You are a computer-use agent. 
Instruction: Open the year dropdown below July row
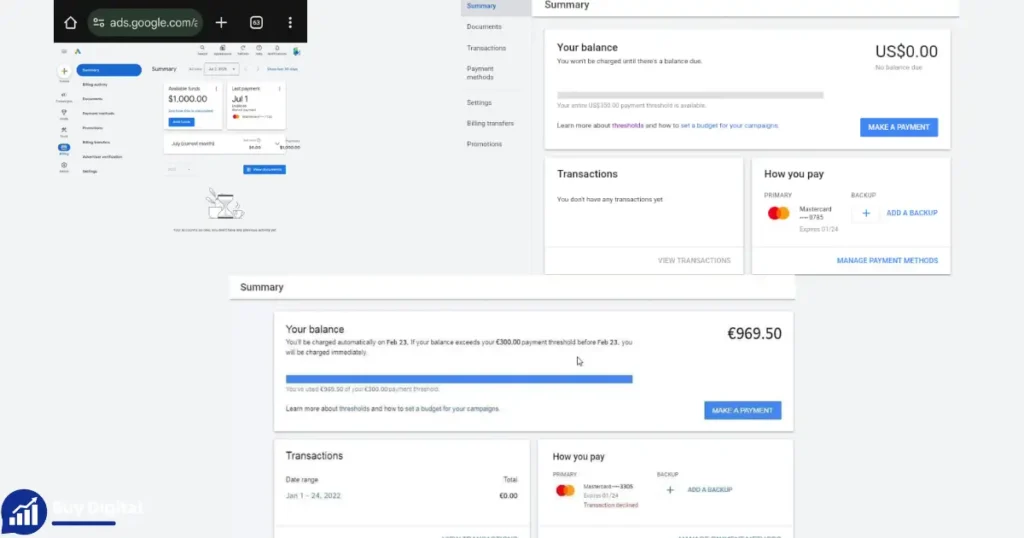179,170
